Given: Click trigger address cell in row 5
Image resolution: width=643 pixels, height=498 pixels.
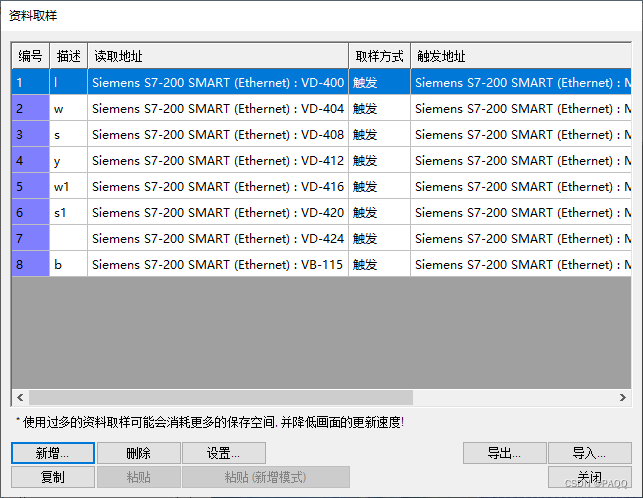Looking at the screenshot, I should click(x=521, y=186).
